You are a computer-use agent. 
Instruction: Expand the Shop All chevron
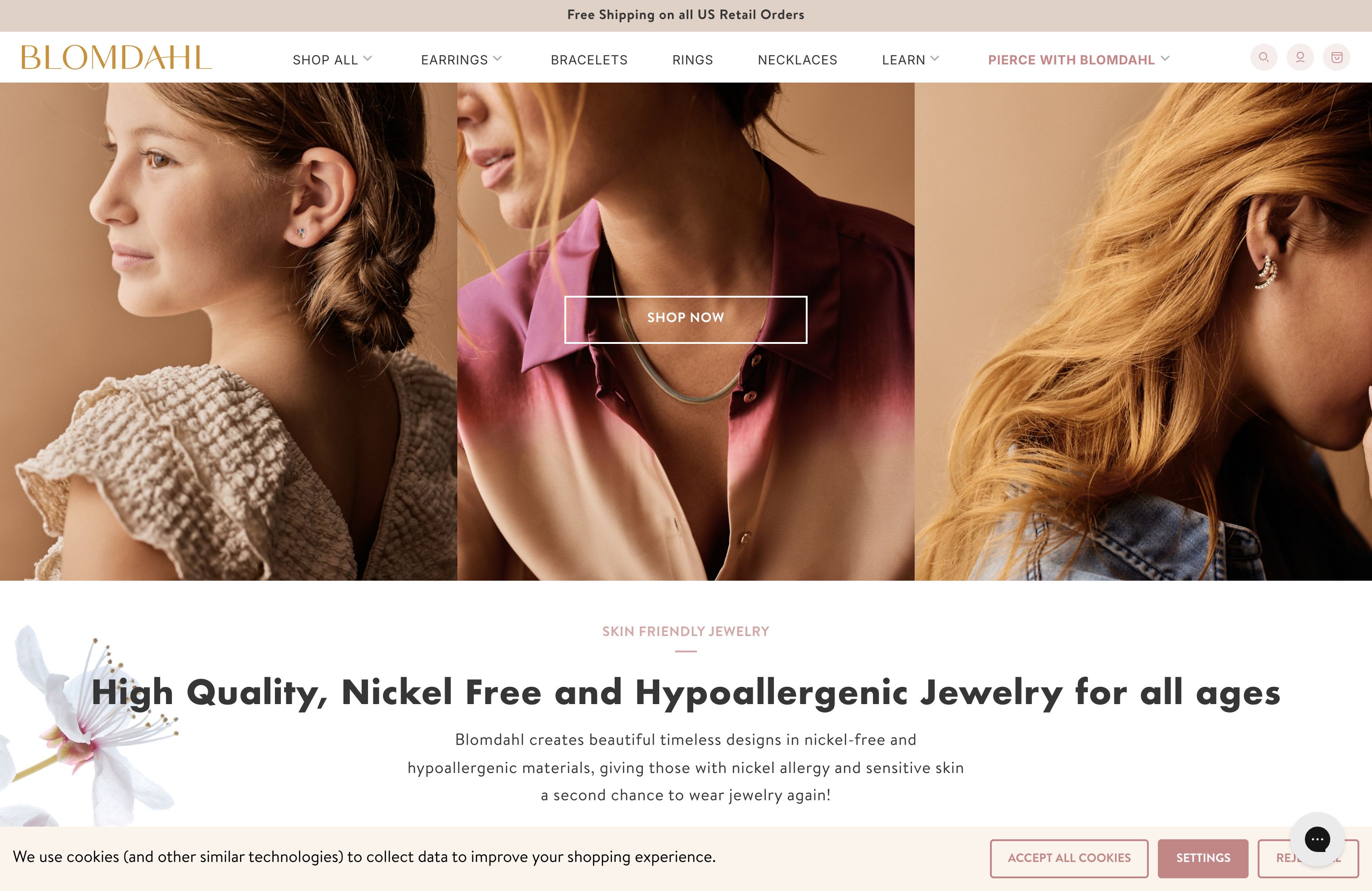point(368,58)
